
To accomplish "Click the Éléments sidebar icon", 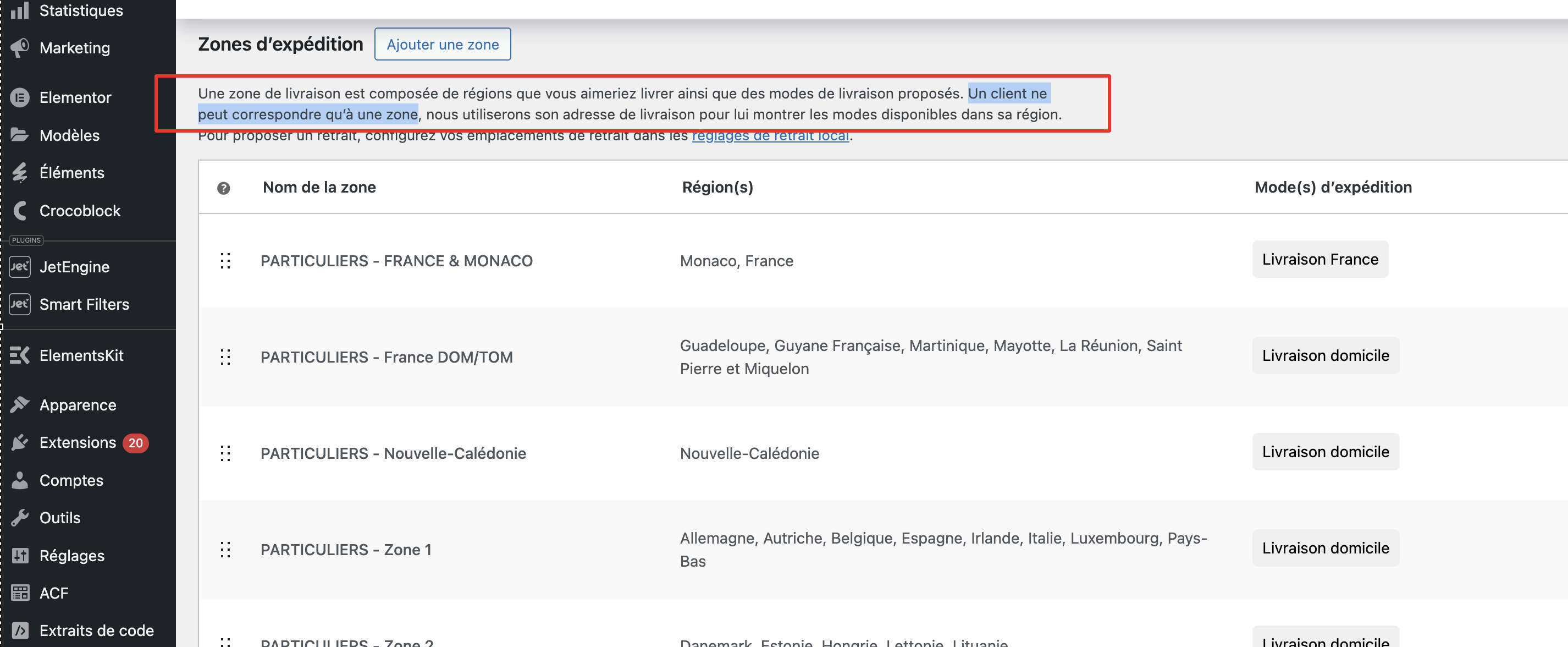I will pyautogui.click(x=20, y=172).
